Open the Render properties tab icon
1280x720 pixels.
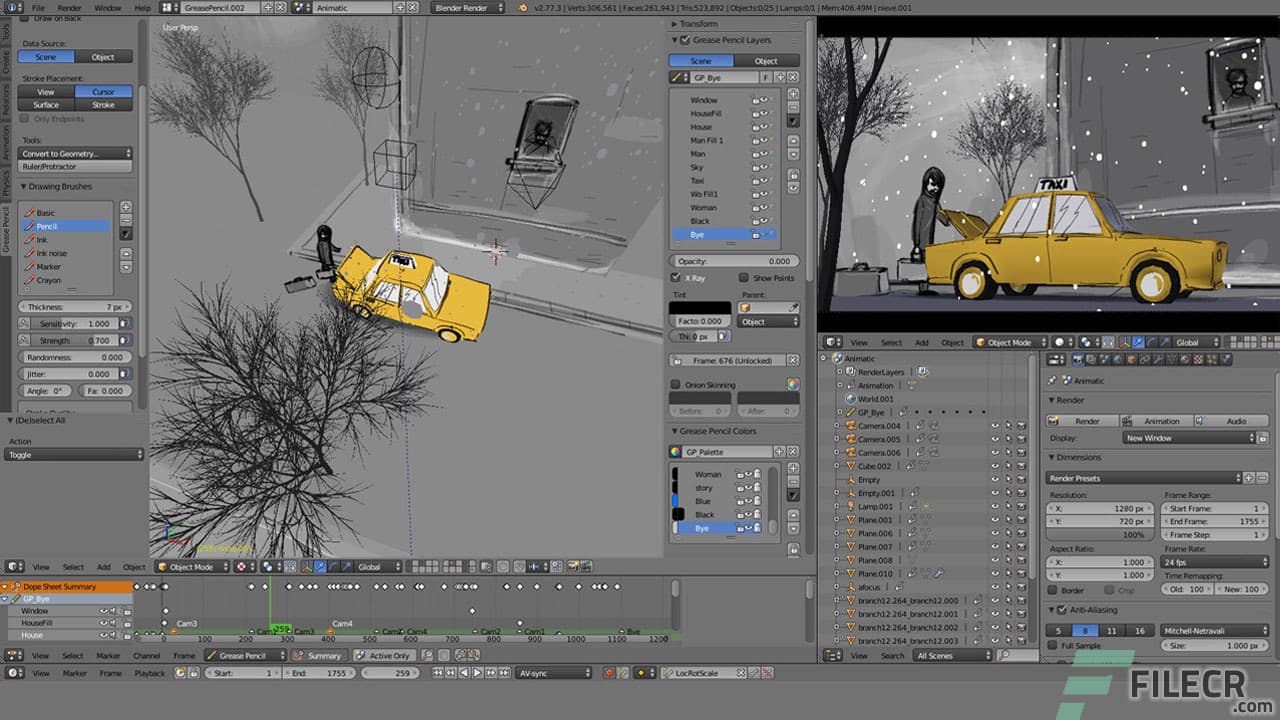(x=1078, y=358)
